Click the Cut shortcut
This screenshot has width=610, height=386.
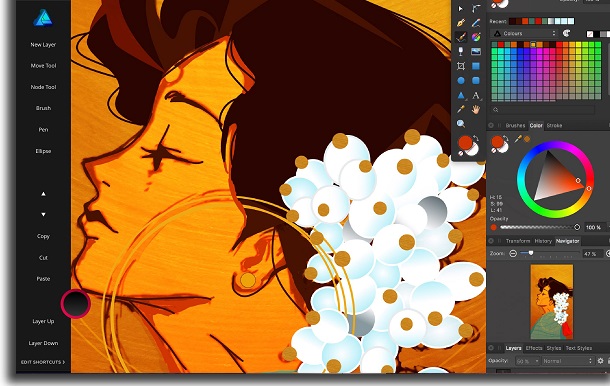click(43, 258)
